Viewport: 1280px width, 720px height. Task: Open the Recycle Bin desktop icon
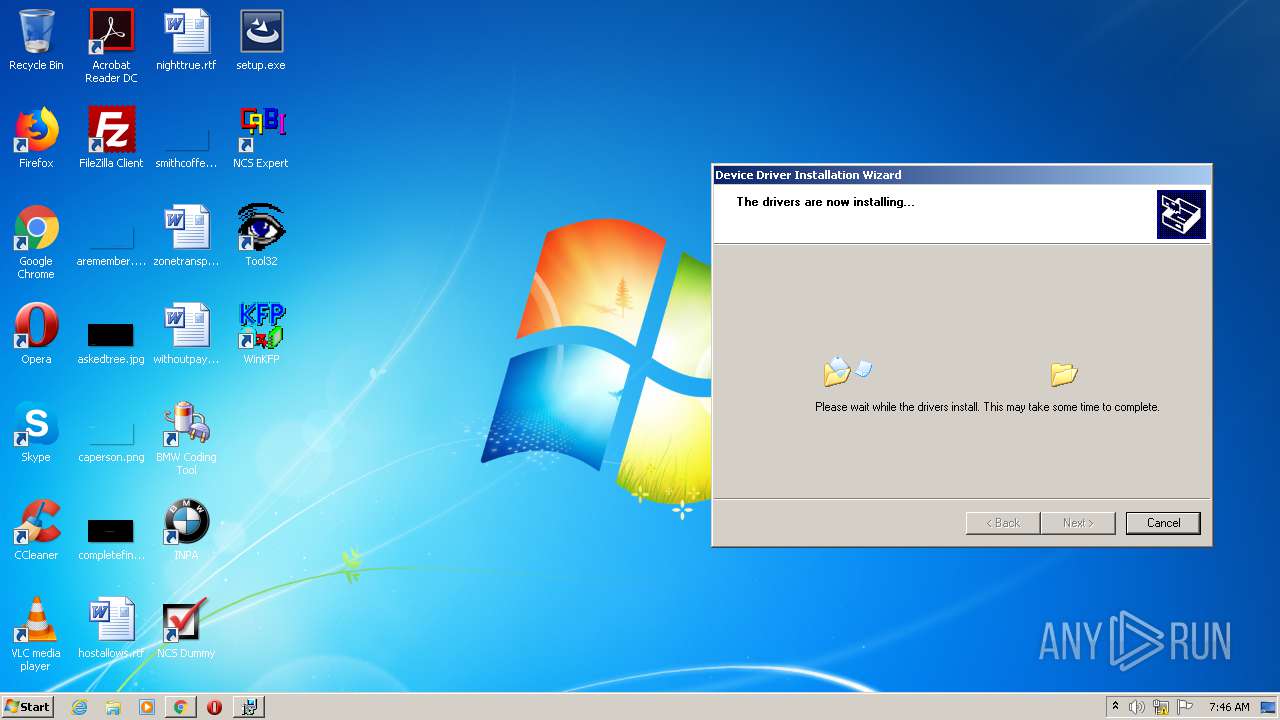(36, 40)
